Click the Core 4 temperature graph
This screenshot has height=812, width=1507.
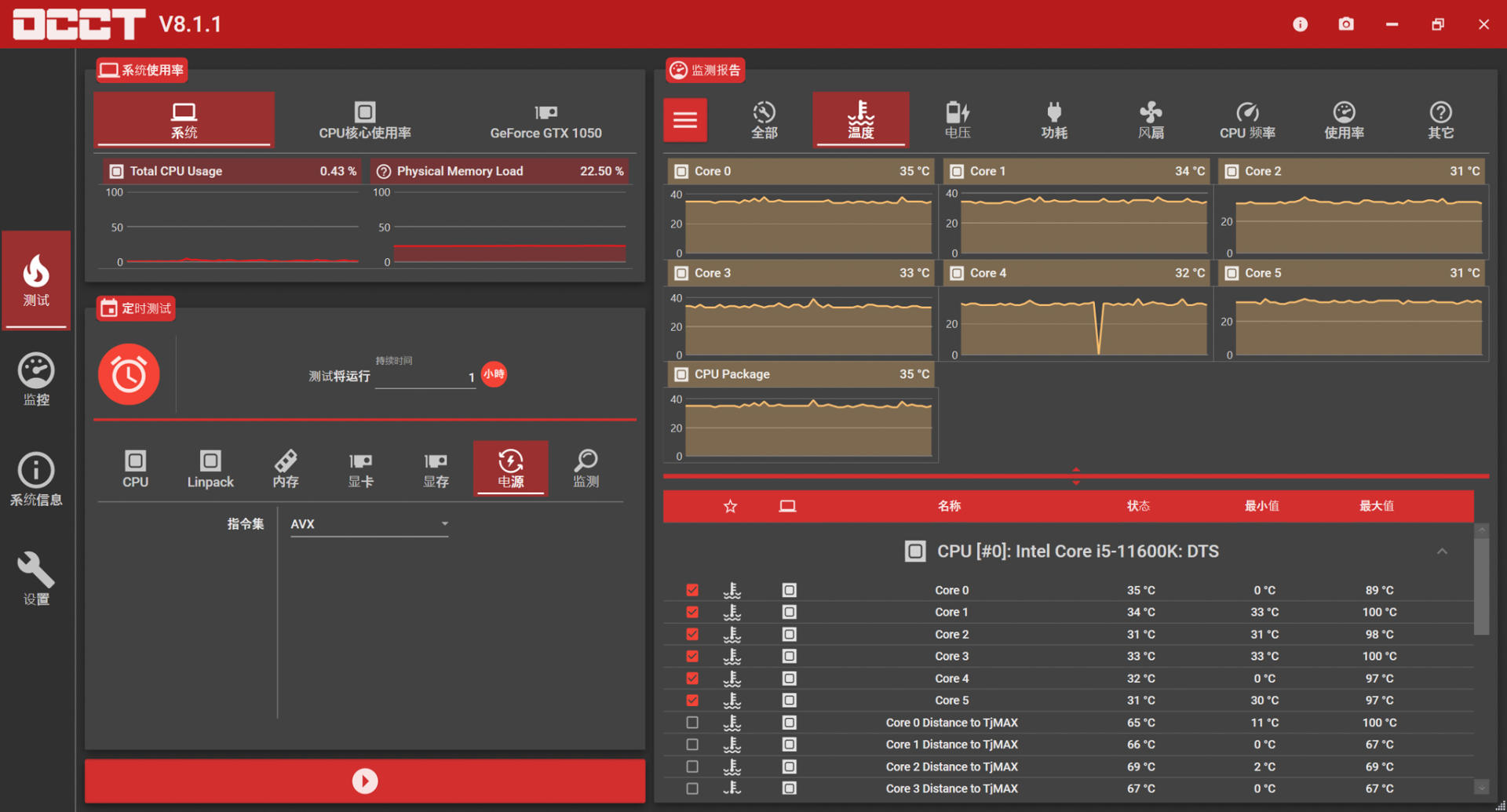[x=1077, y=326]
